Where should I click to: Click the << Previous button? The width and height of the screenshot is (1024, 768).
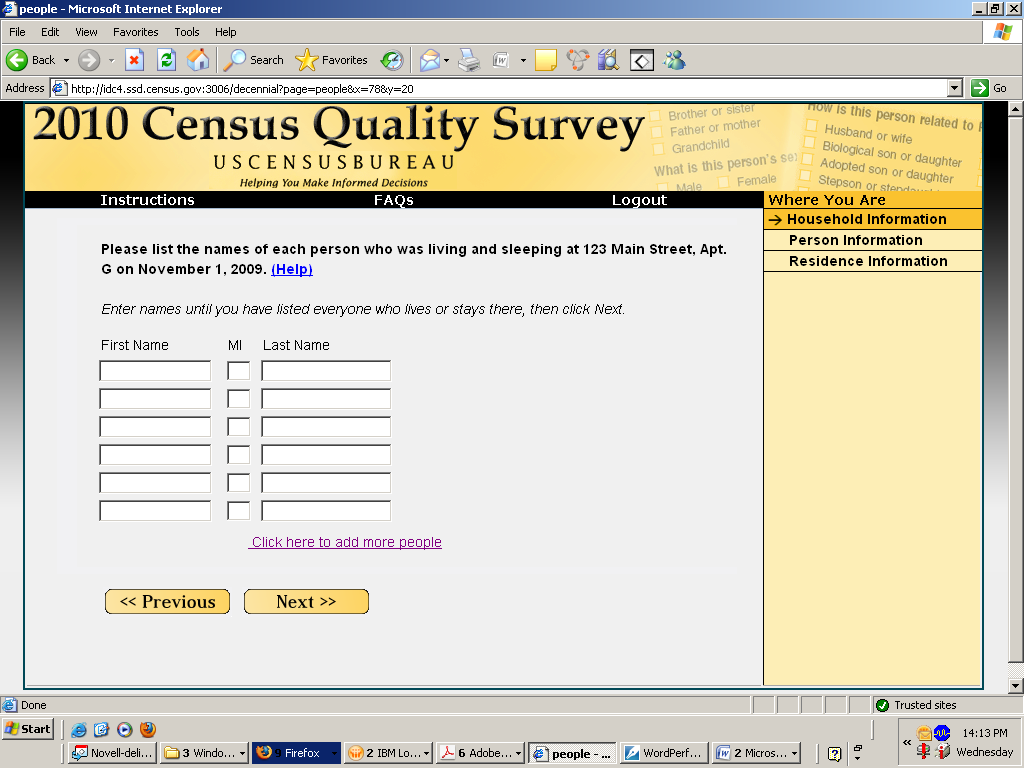pos(167,601)
